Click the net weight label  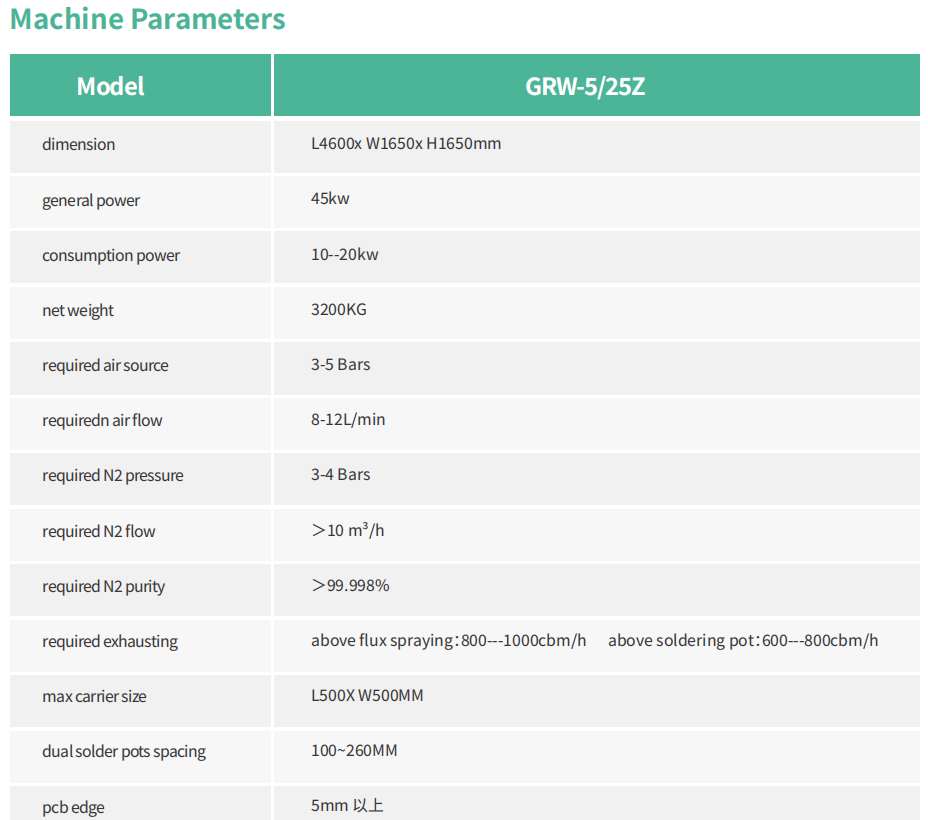(x=78, y=311)
